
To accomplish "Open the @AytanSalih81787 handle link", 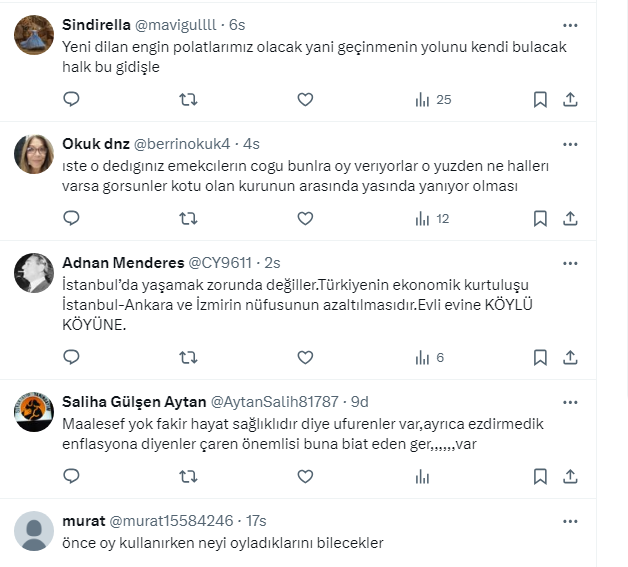I will (x=274, y=402).
